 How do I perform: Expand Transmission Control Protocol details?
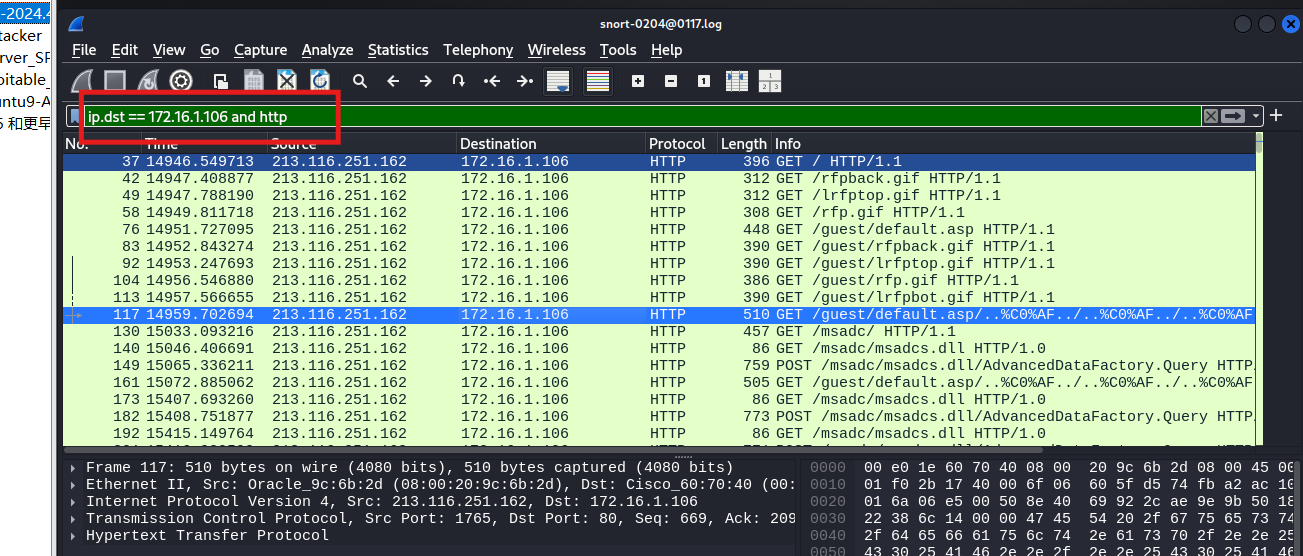(x=73, y=519)
